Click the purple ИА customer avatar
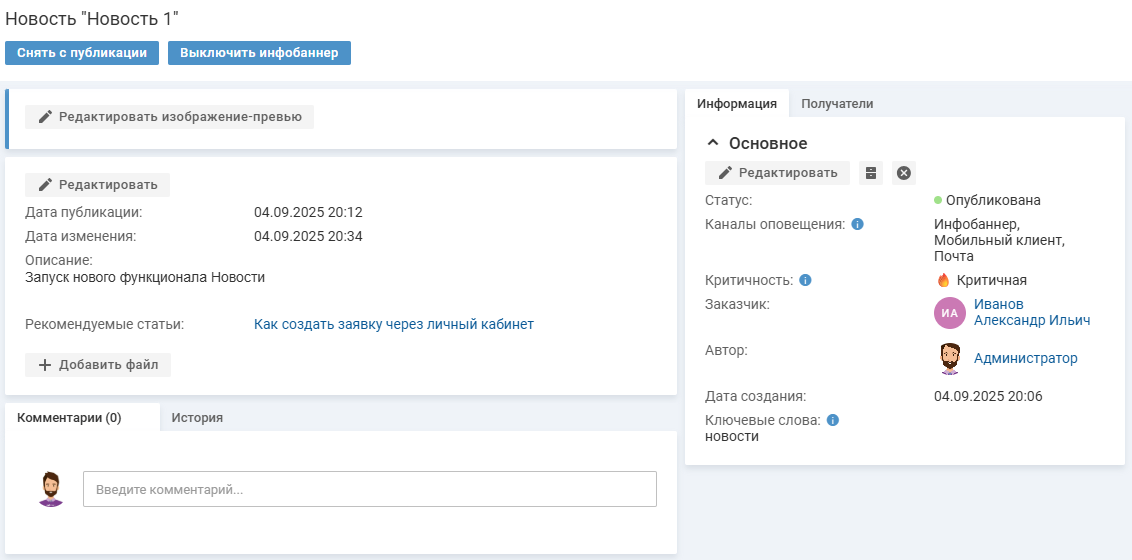 [949, 313]
